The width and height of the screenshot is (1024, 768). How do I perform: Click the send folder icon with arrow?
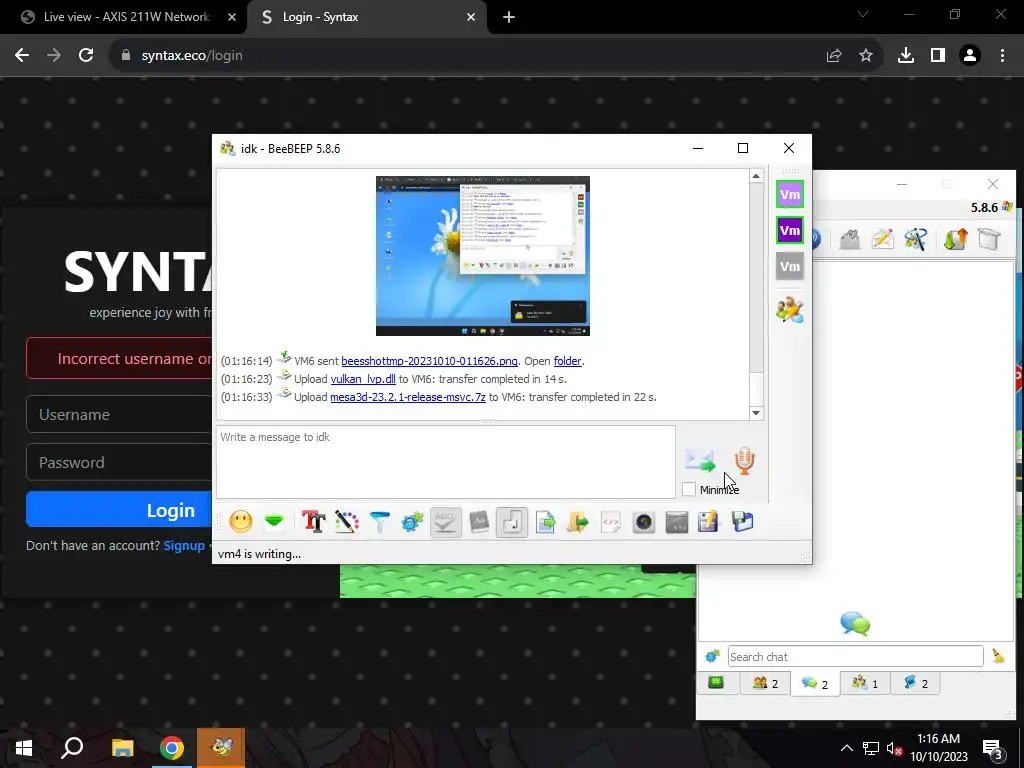click(x=578, y=522)
